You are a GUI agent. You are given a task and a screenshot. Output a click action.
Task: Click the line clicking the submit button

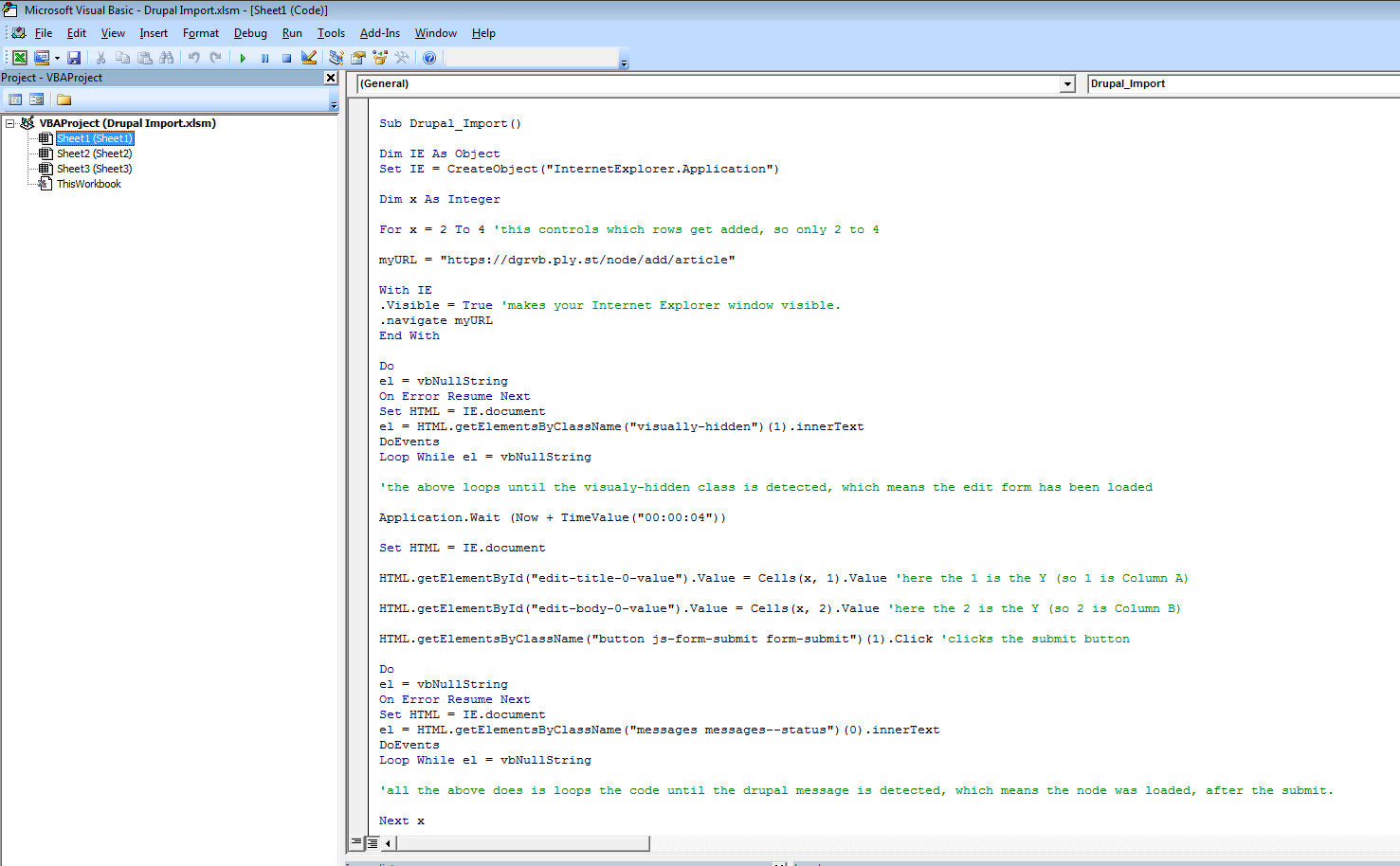click(x=755, y=639)
